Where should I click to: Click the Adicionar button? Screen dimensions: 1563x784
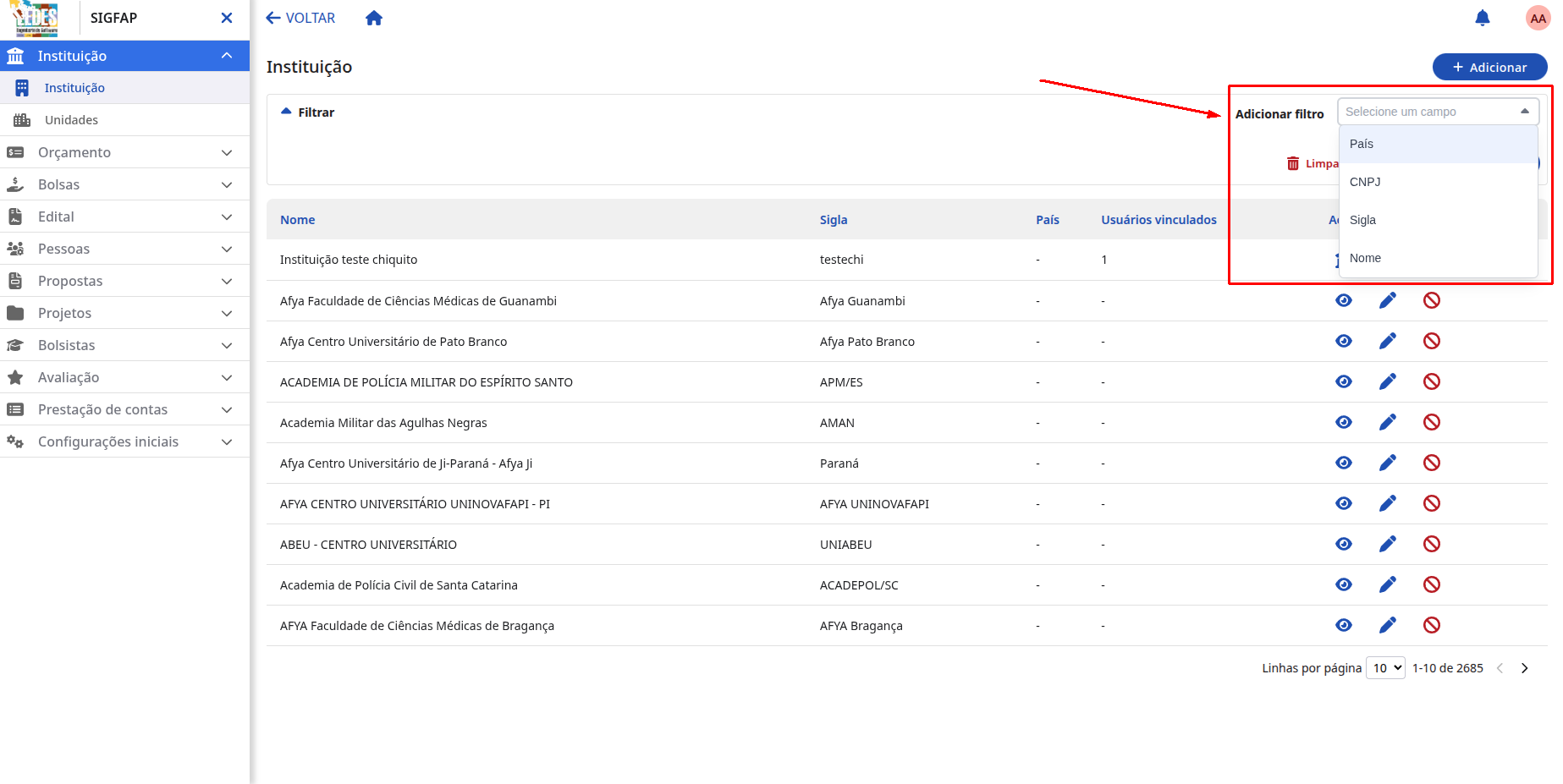pyautogui.click(x=1489, y=67)
